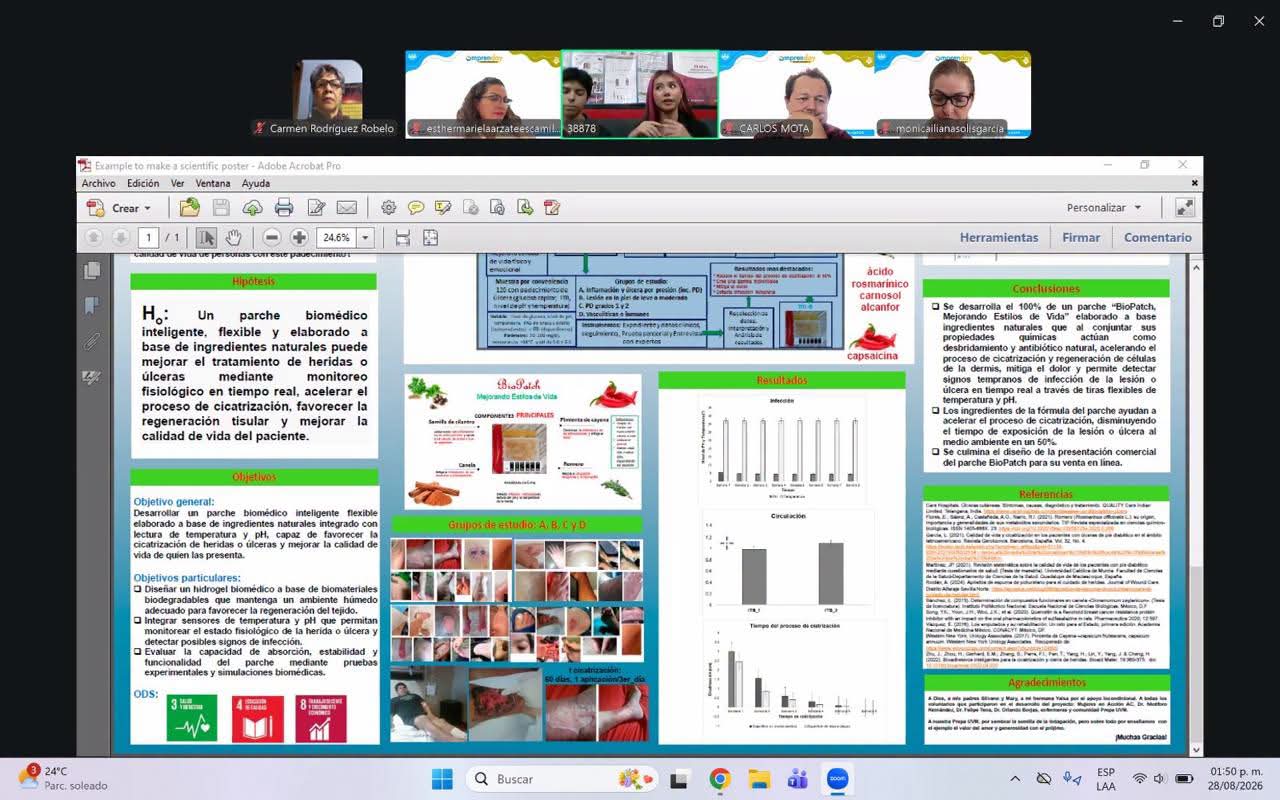This screenshot has width=1280, height=800.
Task: Select participant 38878's video thumbnail
Action: tap(639, 94)
